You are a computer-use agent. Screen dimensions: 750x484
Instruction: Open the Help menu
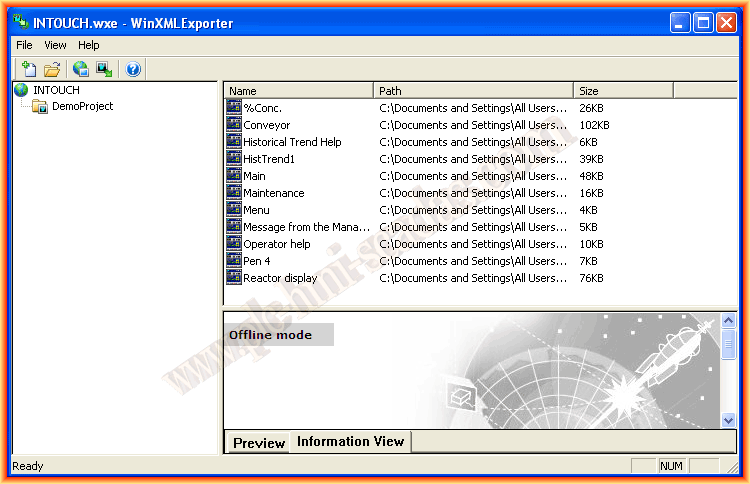(x=89, y=45)
